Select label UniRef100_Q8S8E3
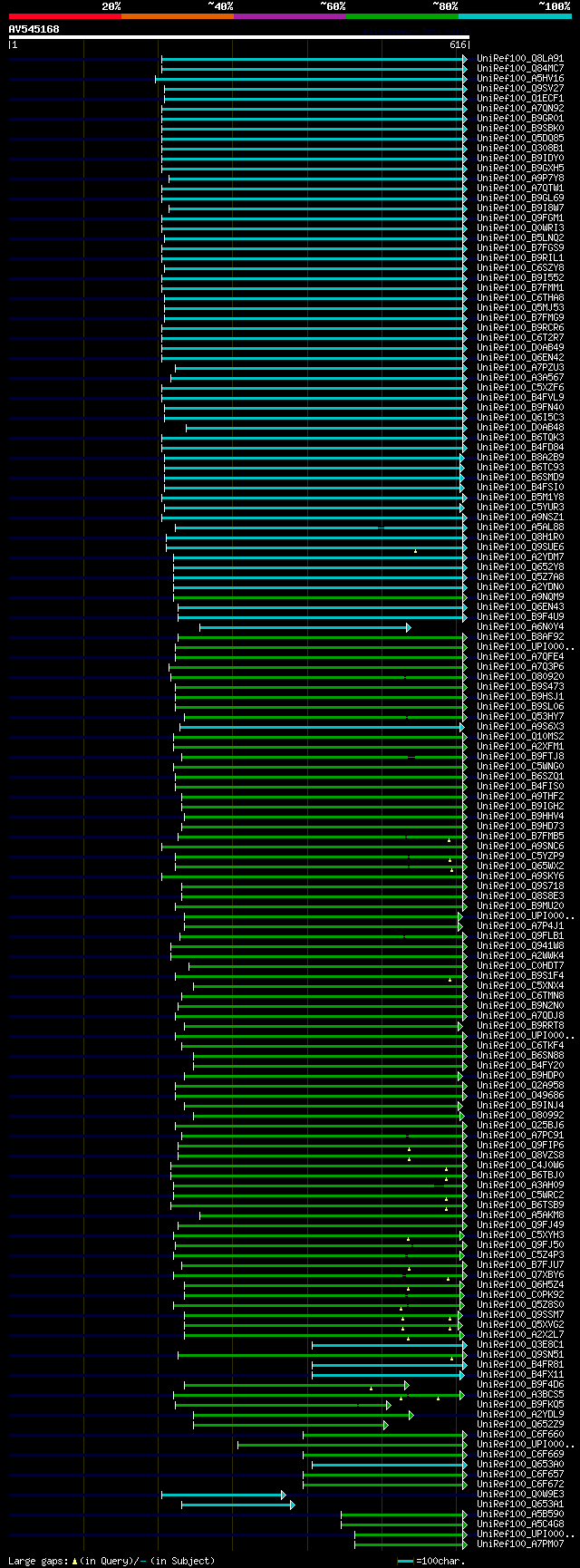 click(x=520, y=895)
